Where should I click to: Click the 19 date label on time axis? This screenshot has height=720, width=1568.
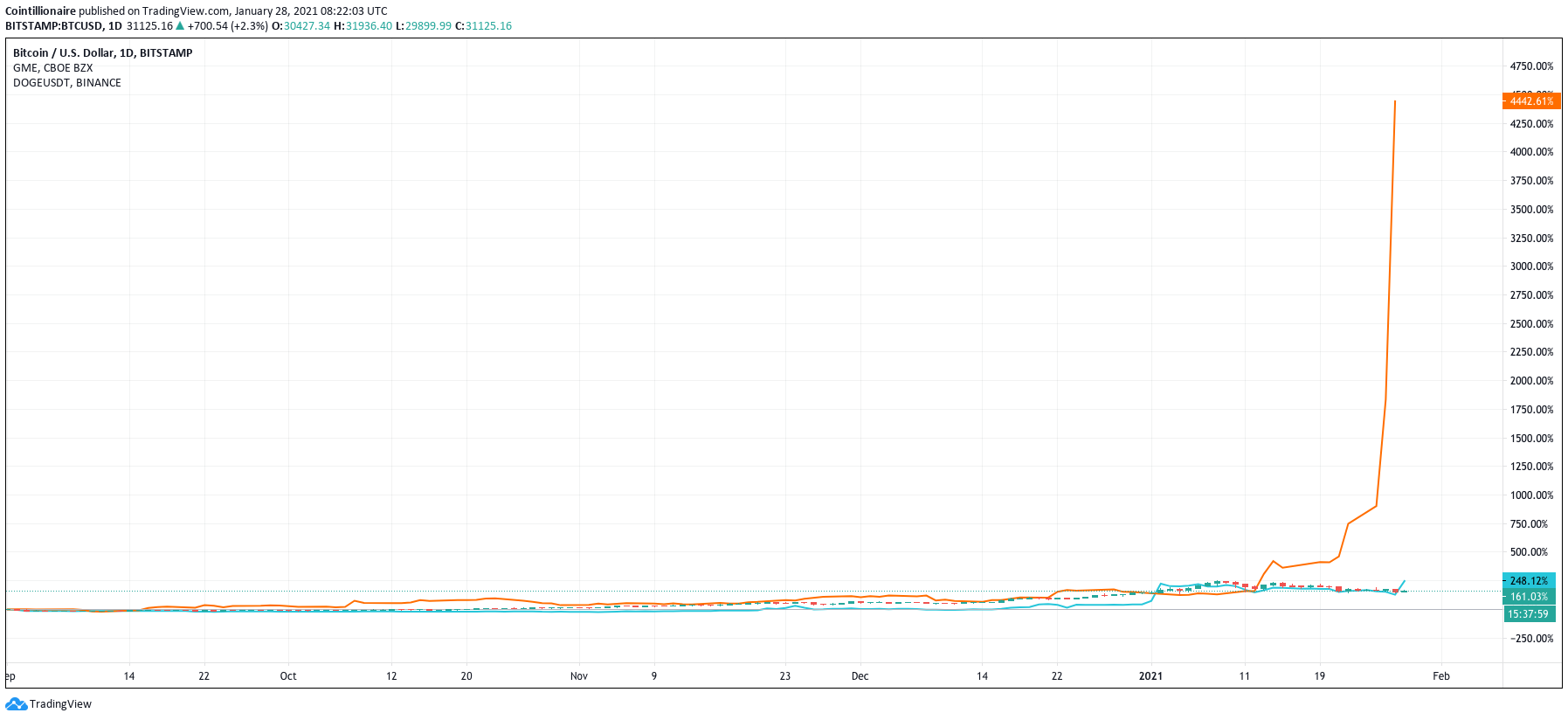[1320, 676]
